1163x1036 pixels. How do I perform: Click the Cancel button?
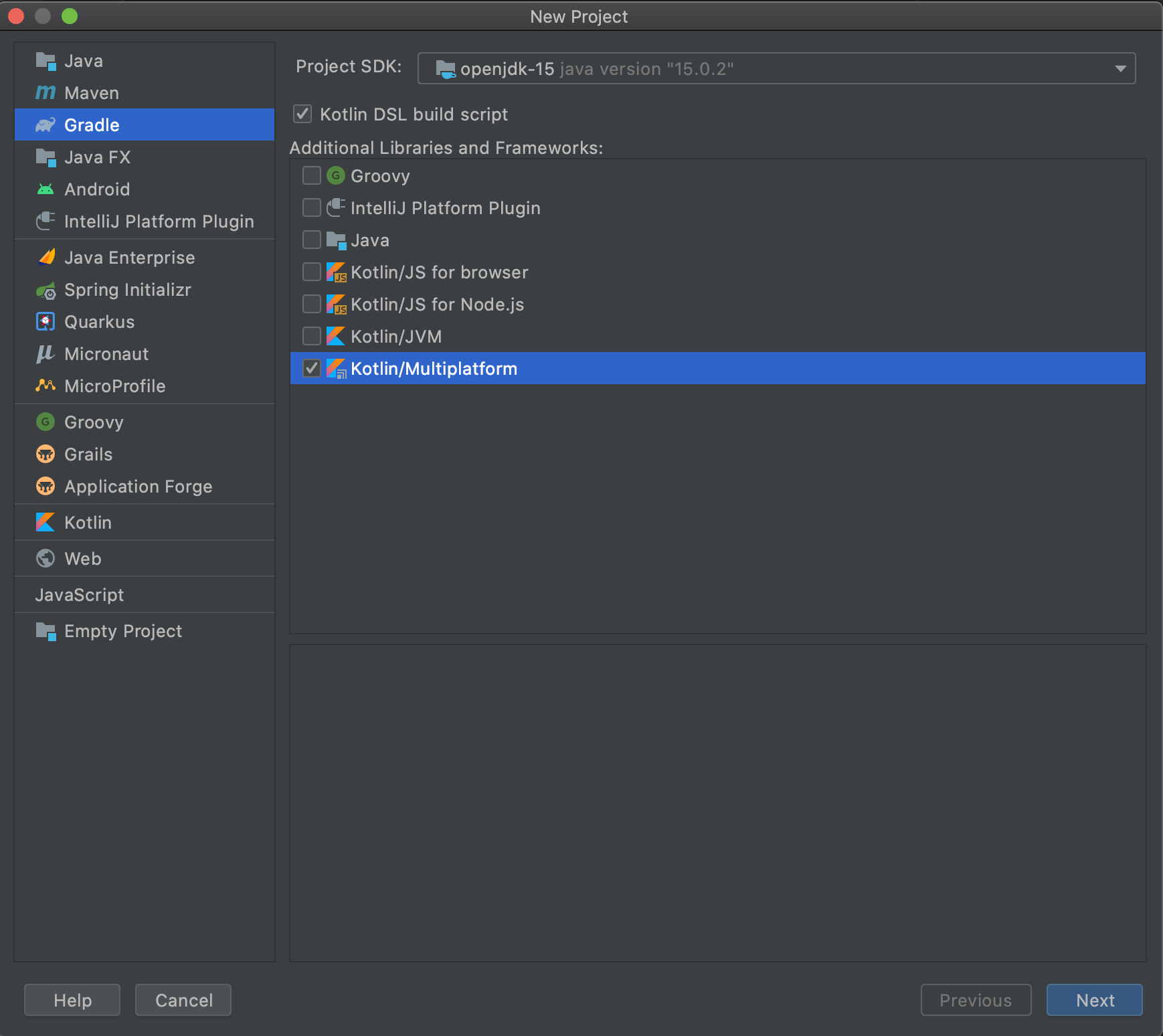click(x=183, y=1000)
